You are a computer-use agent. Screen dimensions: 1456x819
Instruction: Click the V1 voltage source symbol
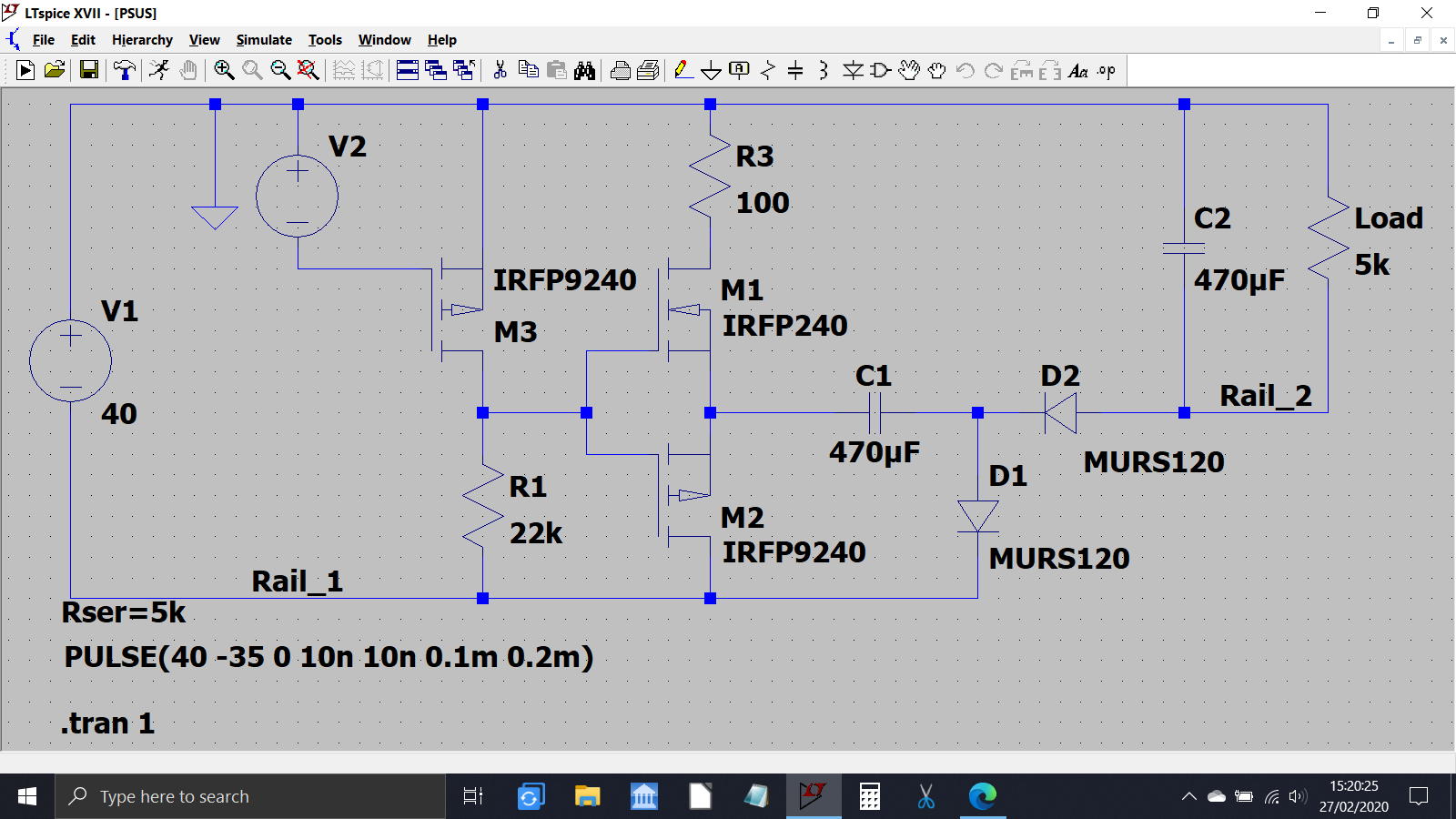pos(70,361)
